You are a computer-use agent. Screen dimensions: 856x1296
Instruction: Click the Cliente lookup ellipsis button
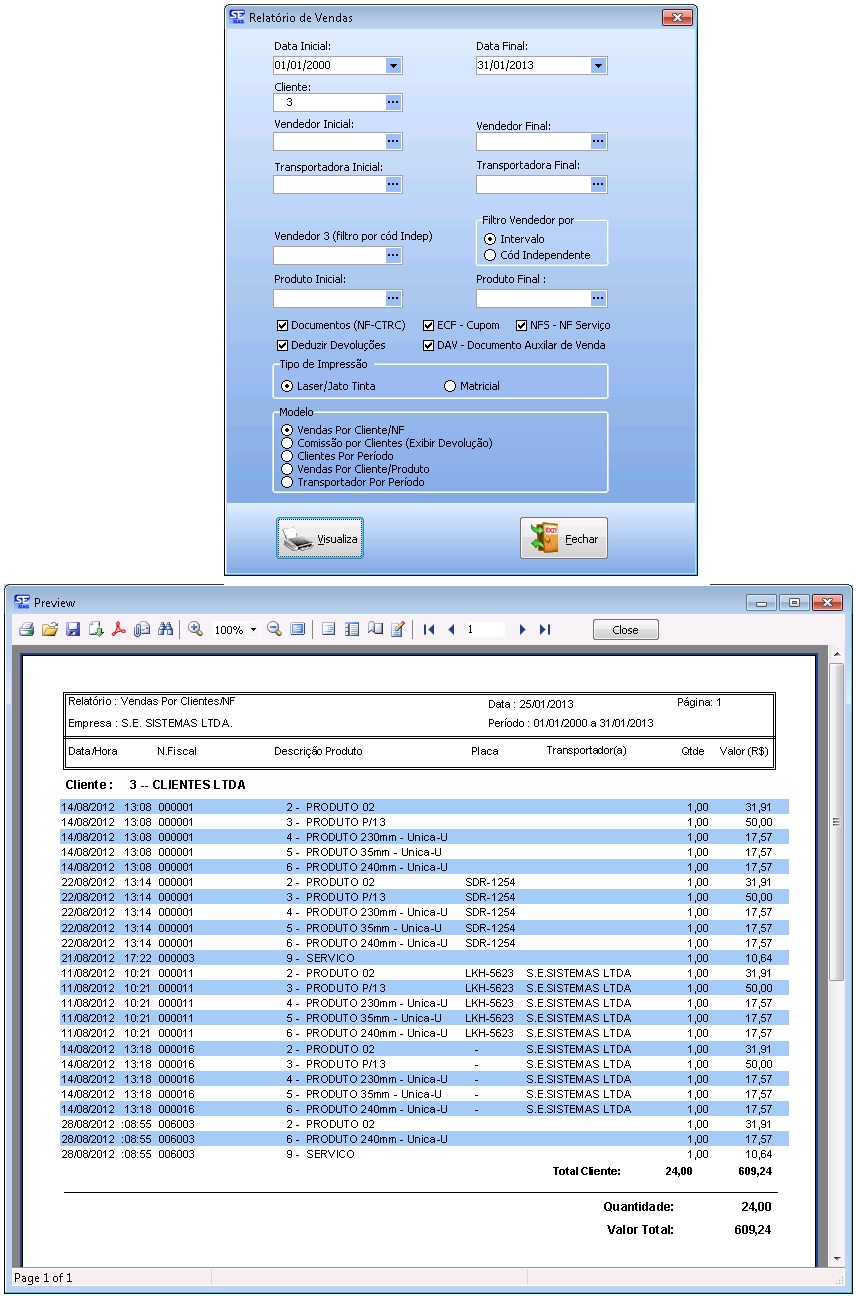tap(393, 102)
